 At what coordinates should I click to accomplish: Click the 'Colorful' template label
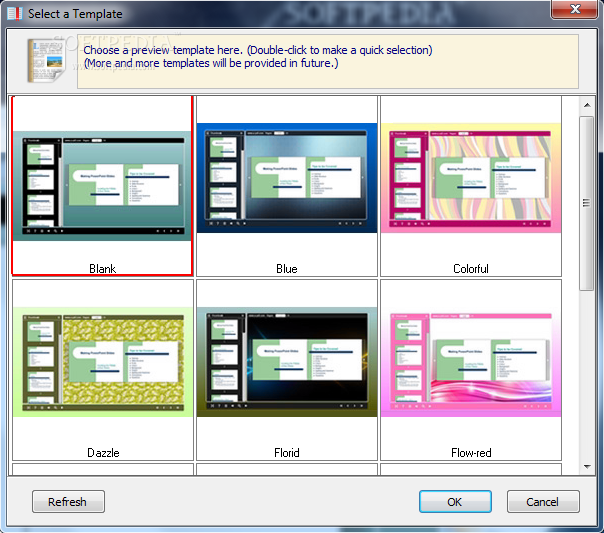(471, 268)
